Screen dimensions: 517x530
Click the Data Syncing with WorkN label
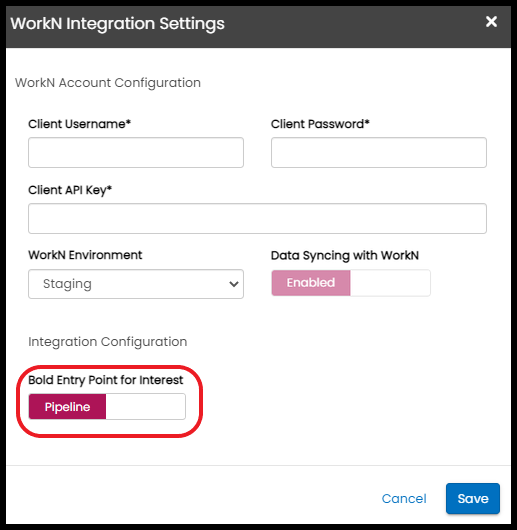[x=345, y=256]
